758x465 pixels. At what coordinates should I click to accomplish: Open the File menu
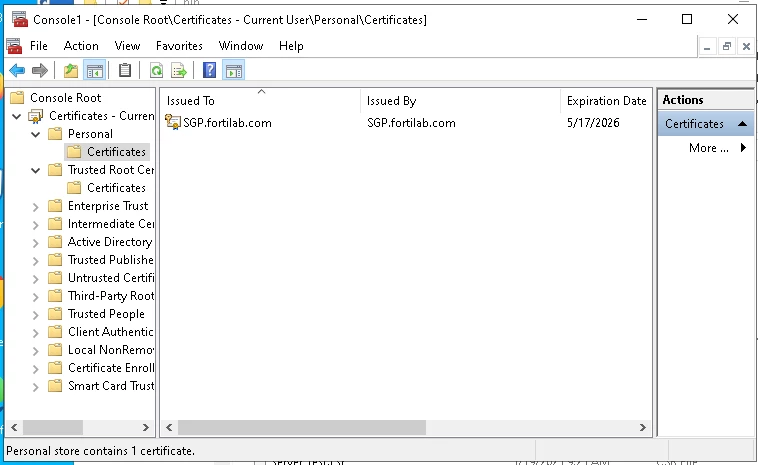coord(39,46)
